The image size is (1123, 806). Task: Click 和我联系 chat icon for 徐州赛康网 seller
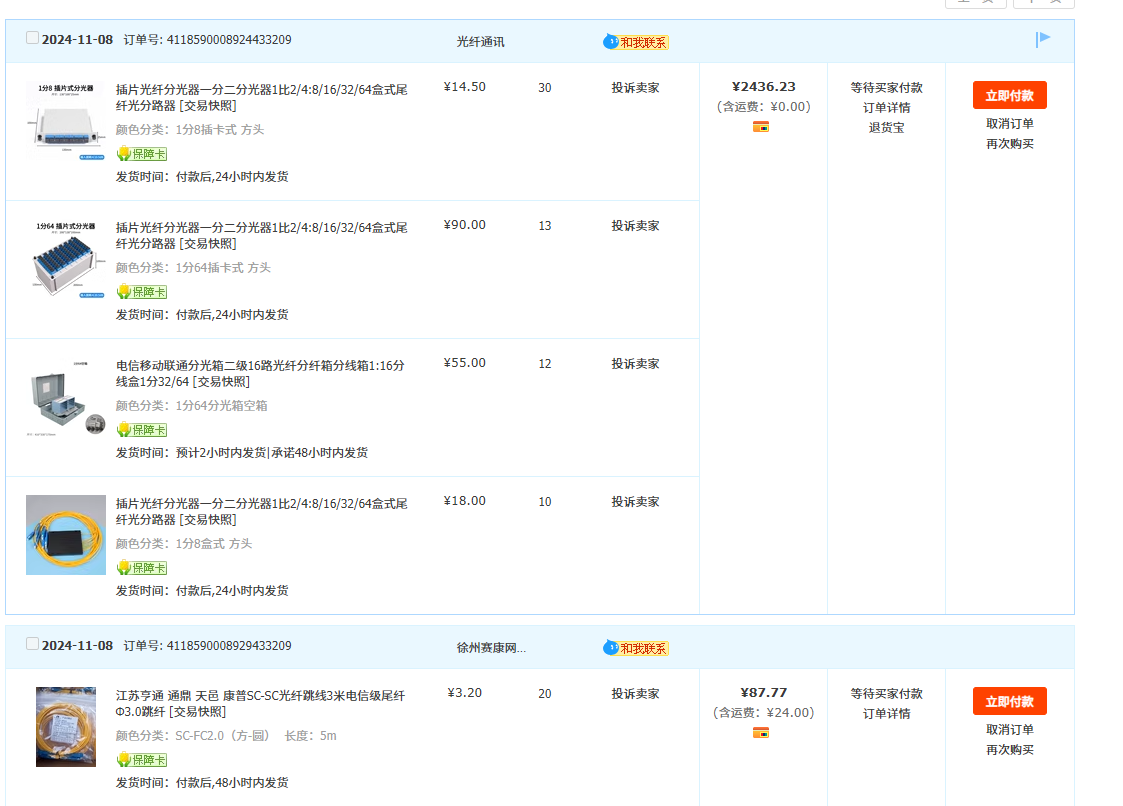636,648
